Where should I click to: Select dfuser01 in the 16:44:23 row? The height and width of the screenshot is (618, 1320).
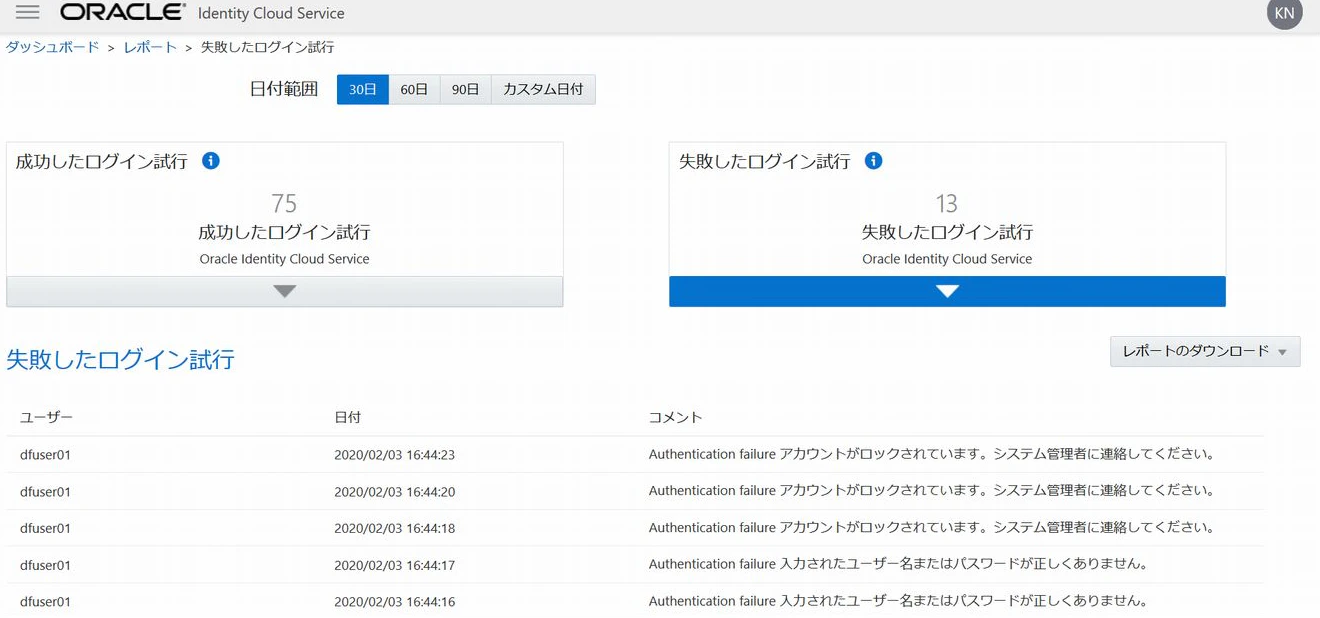coord(45,455)
